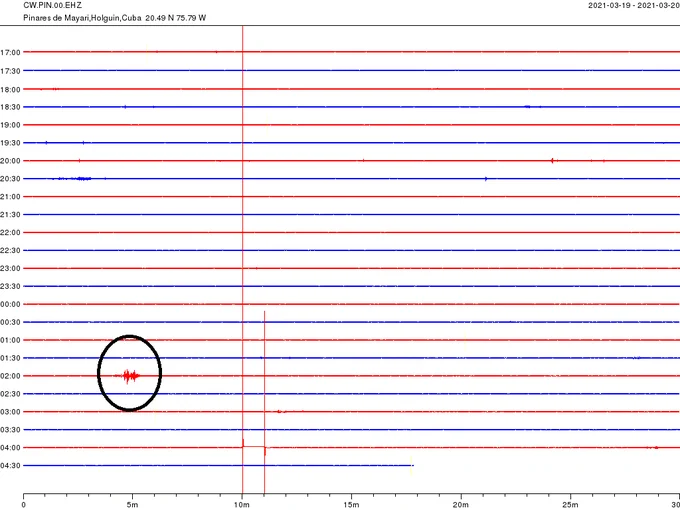Click the 15m axis tick label
The width and height of the screenshot is (680, 510).
[351, 505]
